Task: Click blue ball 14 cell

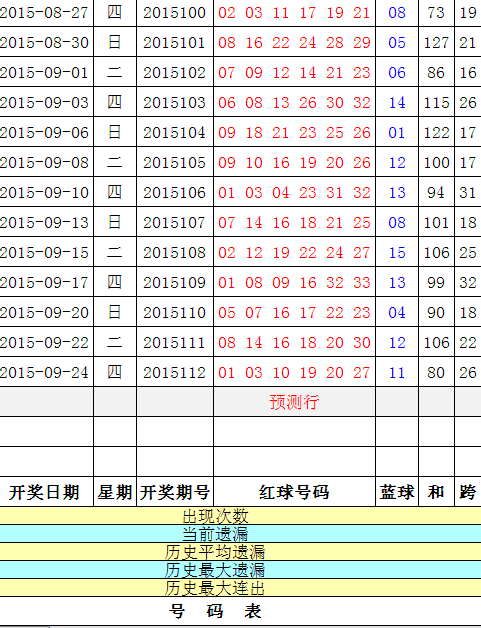Action: [x=397, y=103]
